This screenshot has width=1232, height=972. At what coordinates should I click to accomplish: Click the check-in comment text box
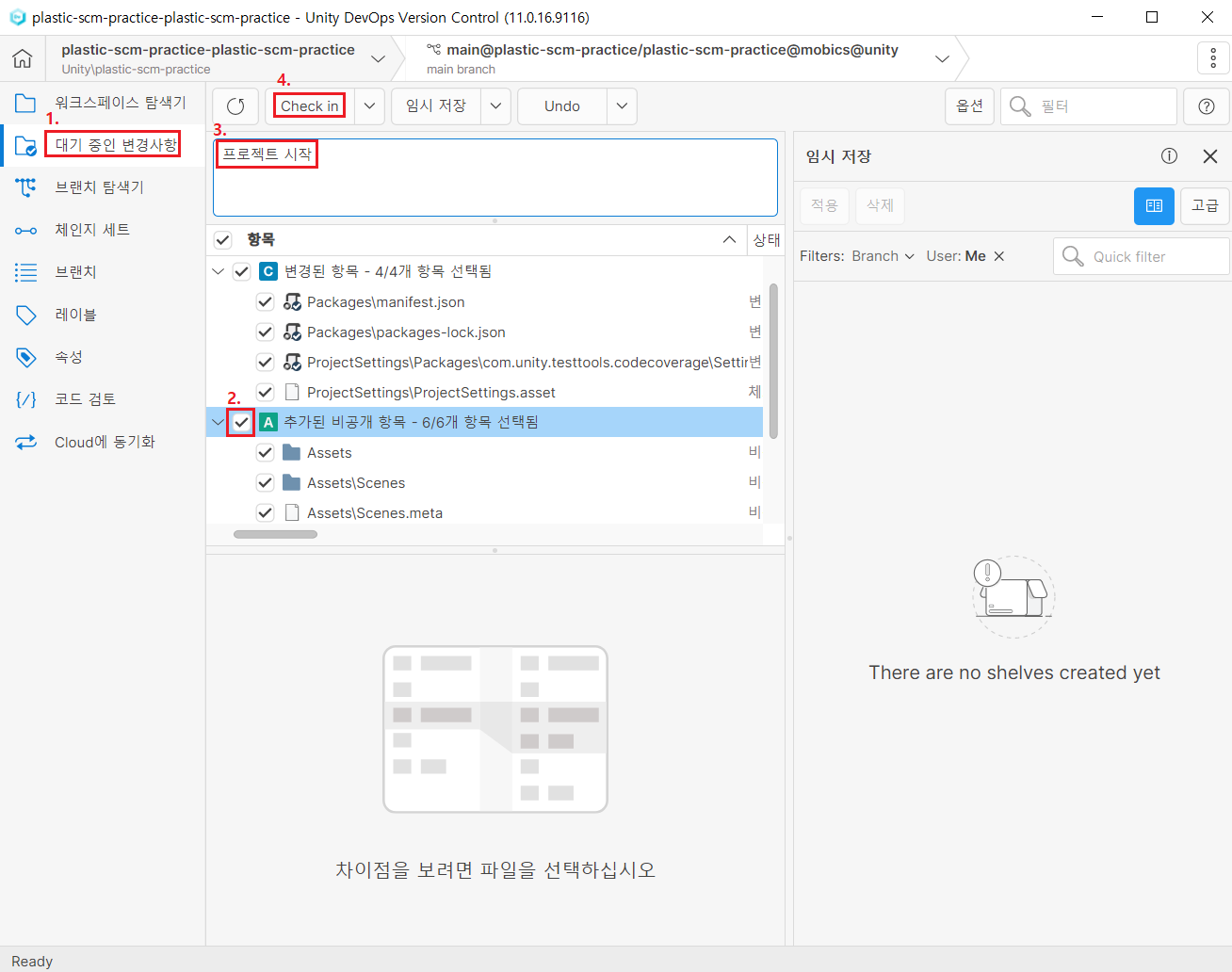coord(495,178)
